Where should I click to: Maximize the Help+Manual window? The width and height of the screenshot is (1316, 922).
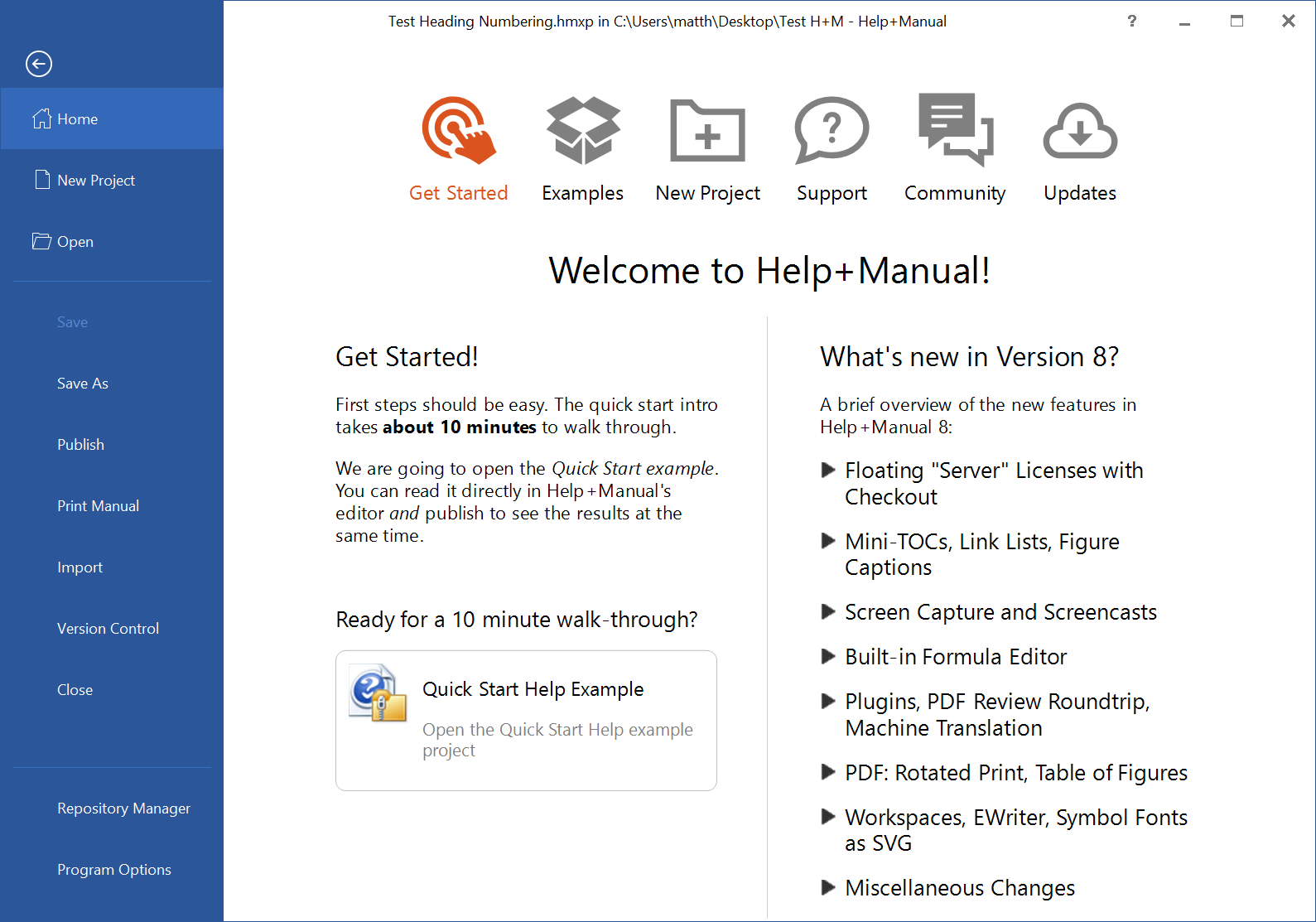click(1236, 22)
